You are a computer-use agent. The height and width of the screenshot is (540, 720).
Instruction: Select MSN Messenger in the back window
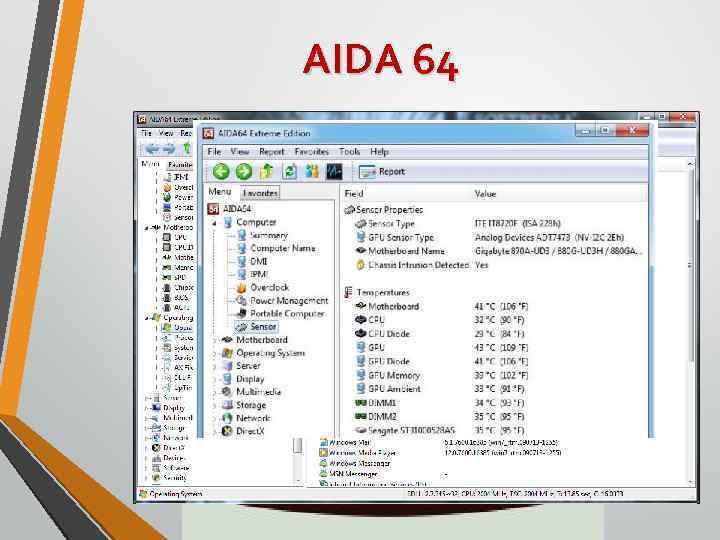click(349, 473)
